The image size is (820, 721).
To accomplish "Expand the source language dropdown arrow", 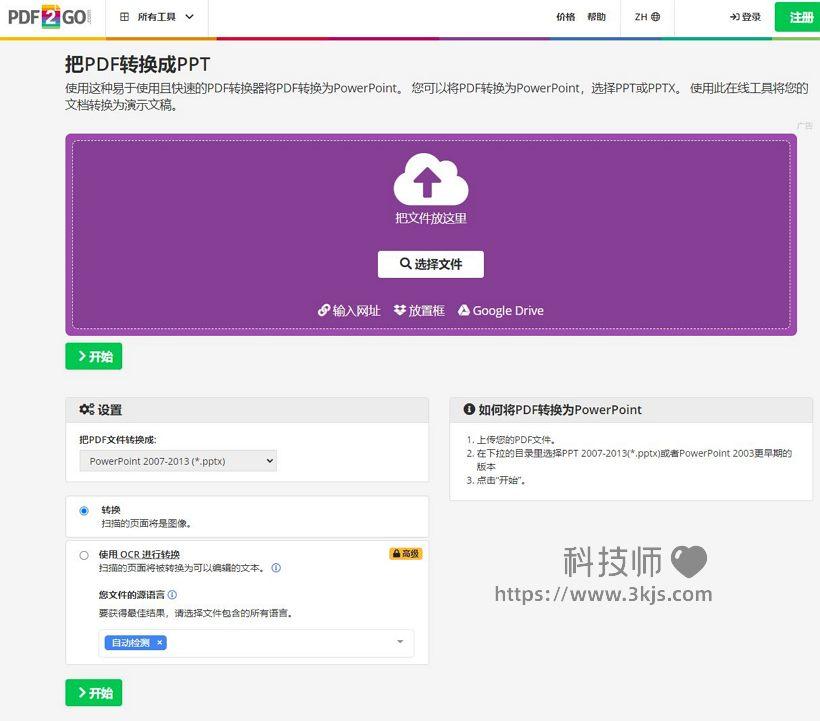I will pyautogui.click(x=400, y=642).
